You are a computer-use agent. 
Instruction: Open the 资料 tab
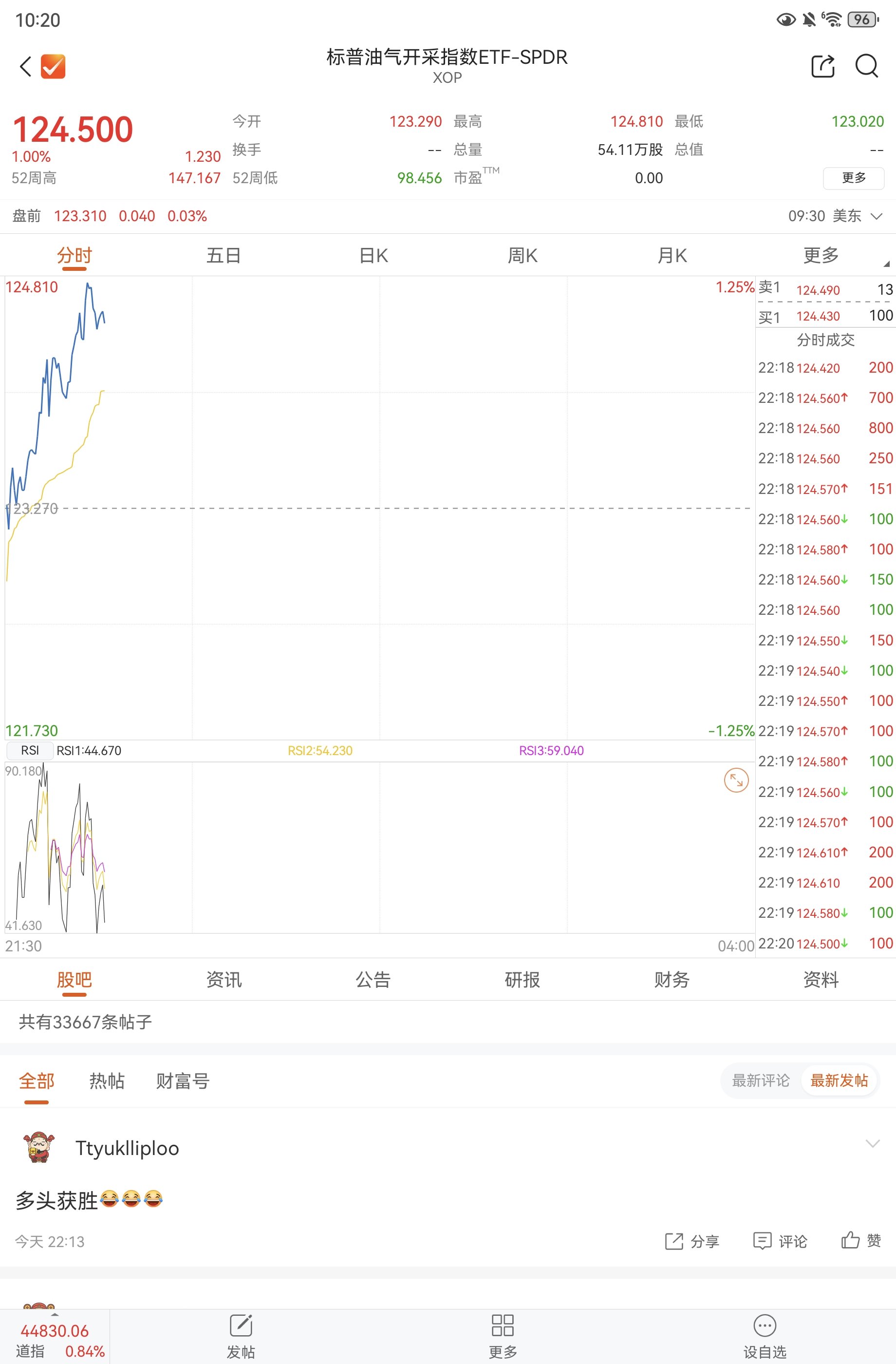(821, 980)
